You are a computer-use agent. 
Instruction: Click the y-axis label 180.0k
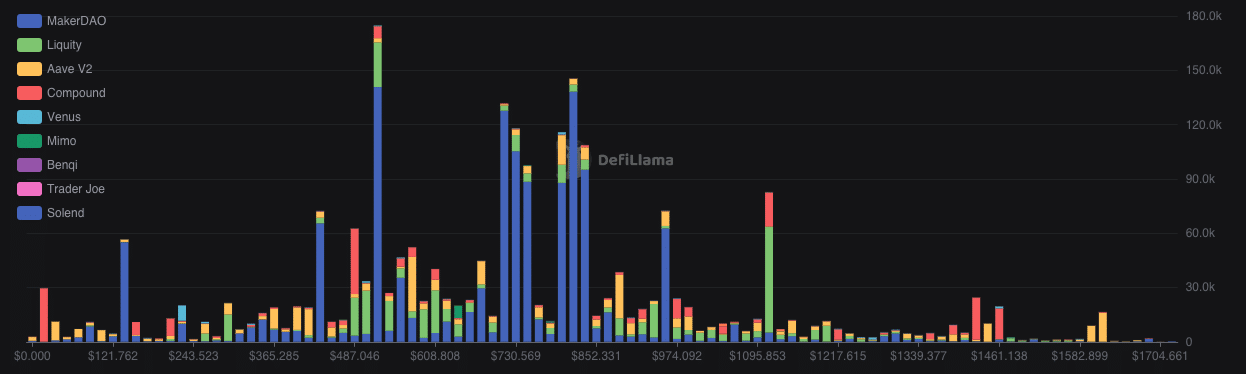(1204, 17)
